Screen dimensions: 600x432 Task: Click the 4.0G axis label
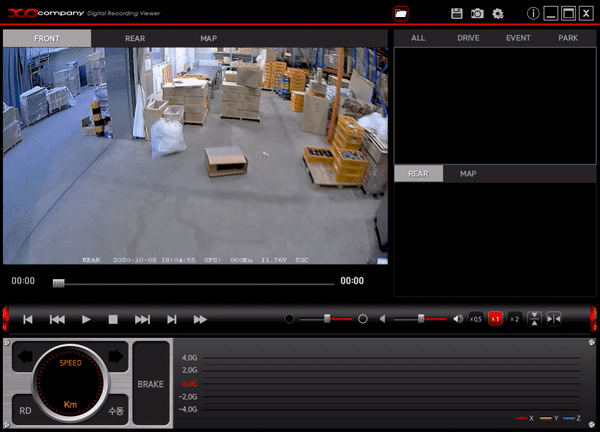[x=189, y=357]
